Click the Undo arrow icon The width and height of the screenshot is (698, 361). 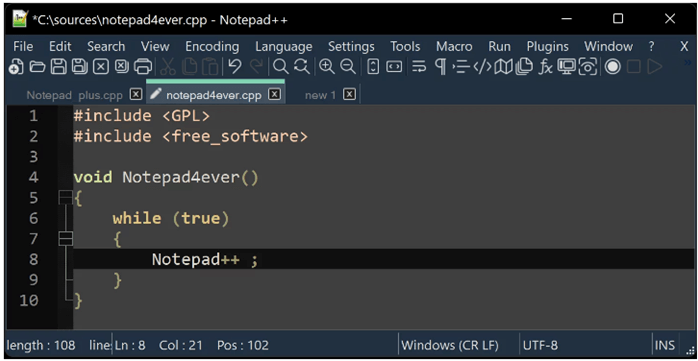(x=235, y=67)
